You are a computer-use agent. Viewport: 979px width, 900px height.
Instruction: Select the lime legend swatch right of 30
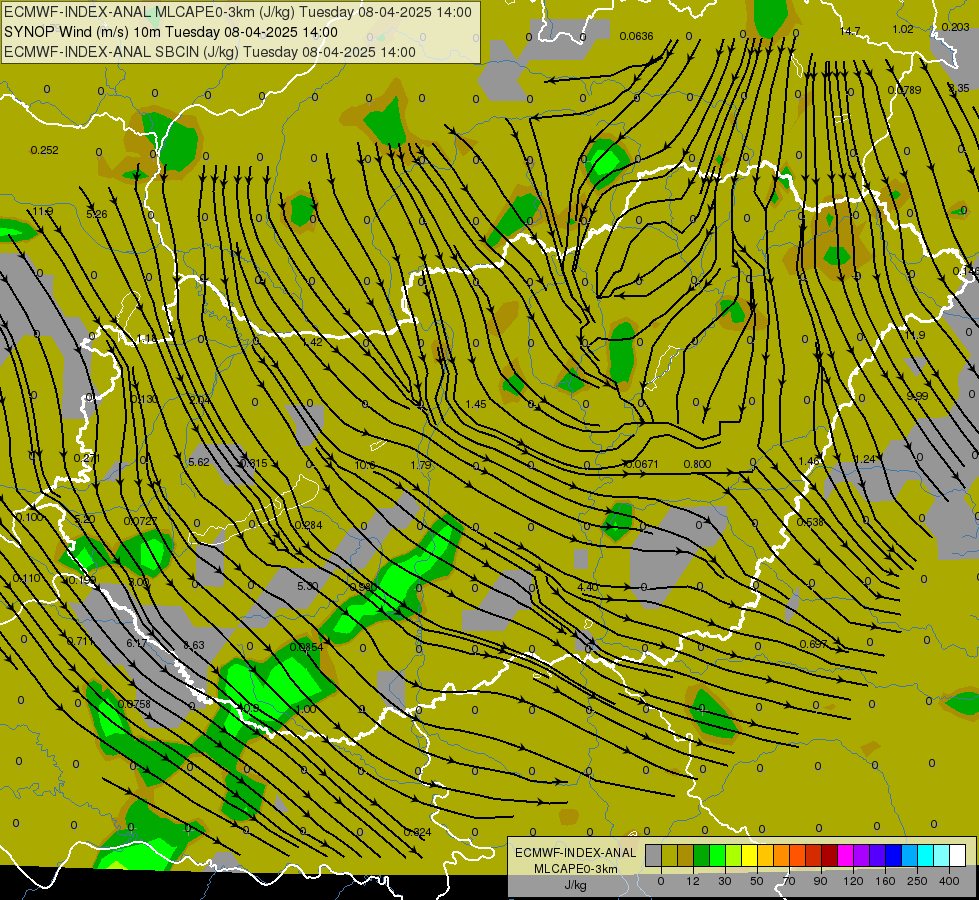pos(734,855)
